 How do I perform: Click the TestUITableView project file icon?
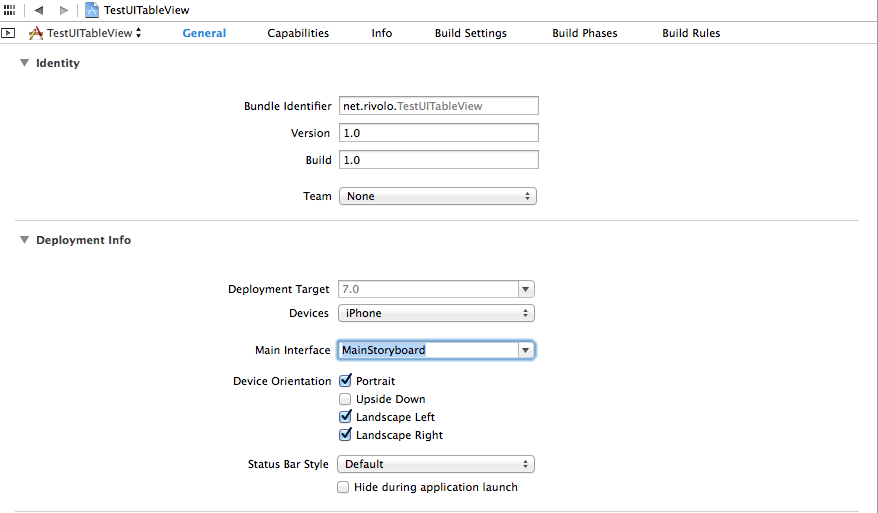[x=92, y=10]
